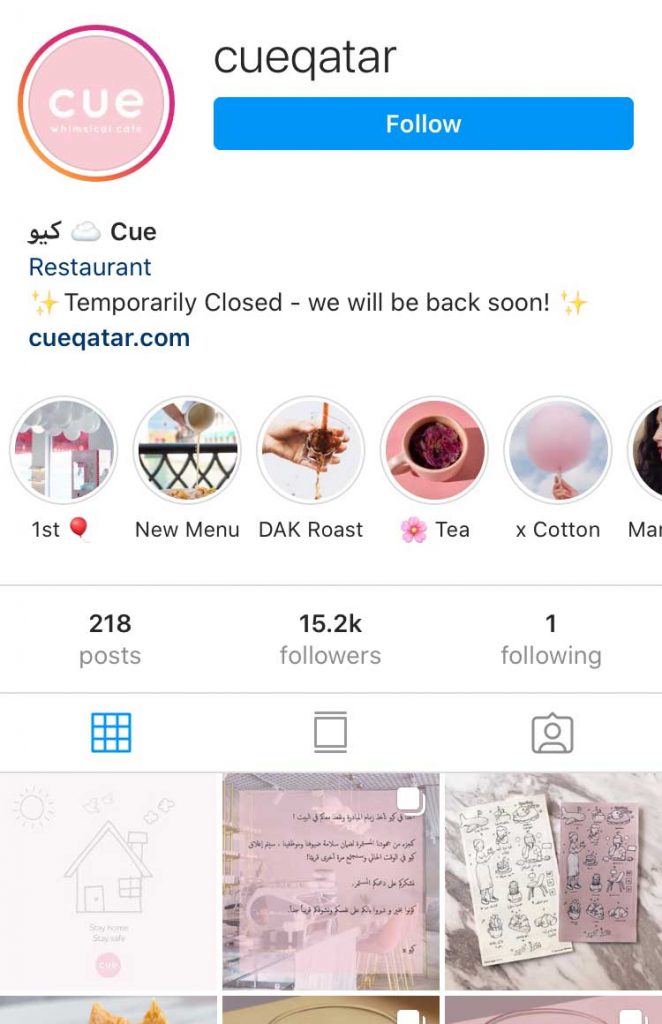662x1024 pixels.
Task: View the 15.2k followers list
Action: point(330,639)
